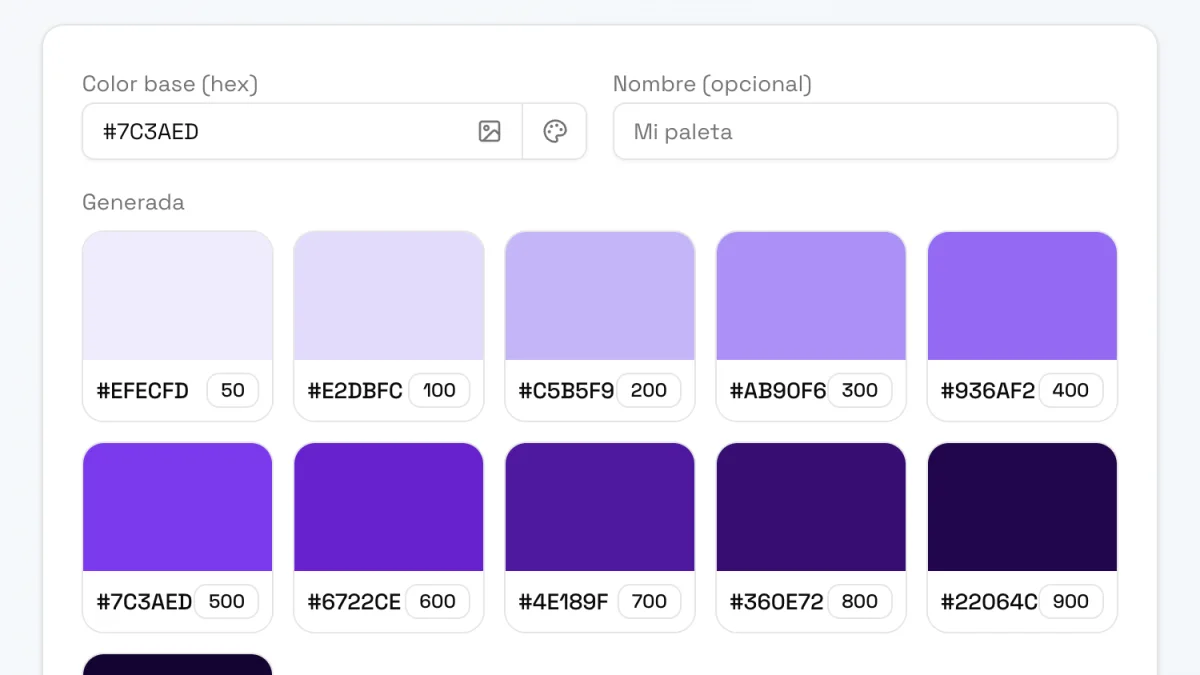
Task: Click the 500 shade badge
Action: (x=227, y=601)
